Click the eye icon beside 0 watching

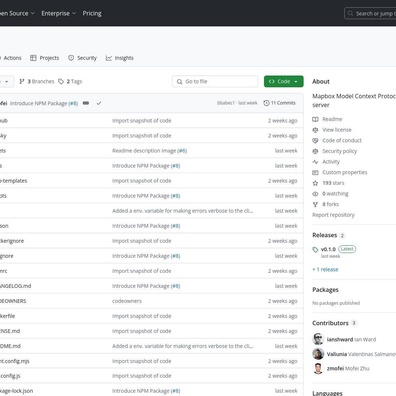(x=315, y=194)
